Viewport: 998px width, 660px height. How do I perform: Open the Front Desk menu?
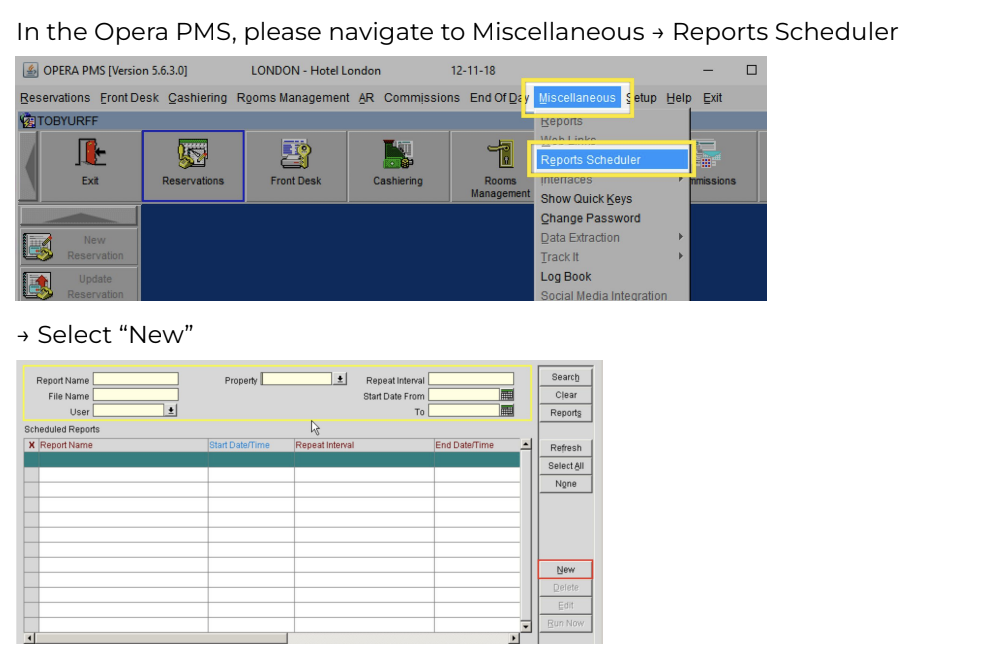[x=129, y=97]
